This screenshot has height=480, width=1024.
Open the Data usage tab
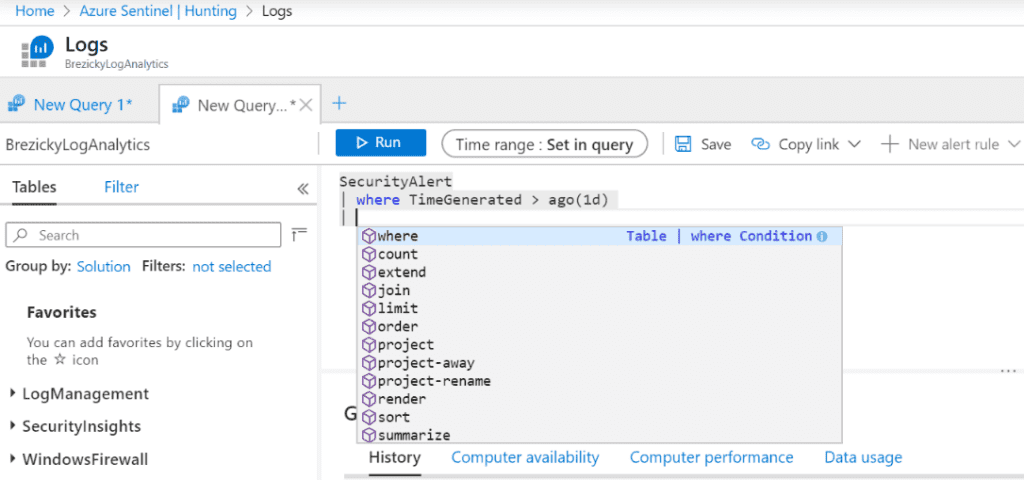[x=863, y=457]
